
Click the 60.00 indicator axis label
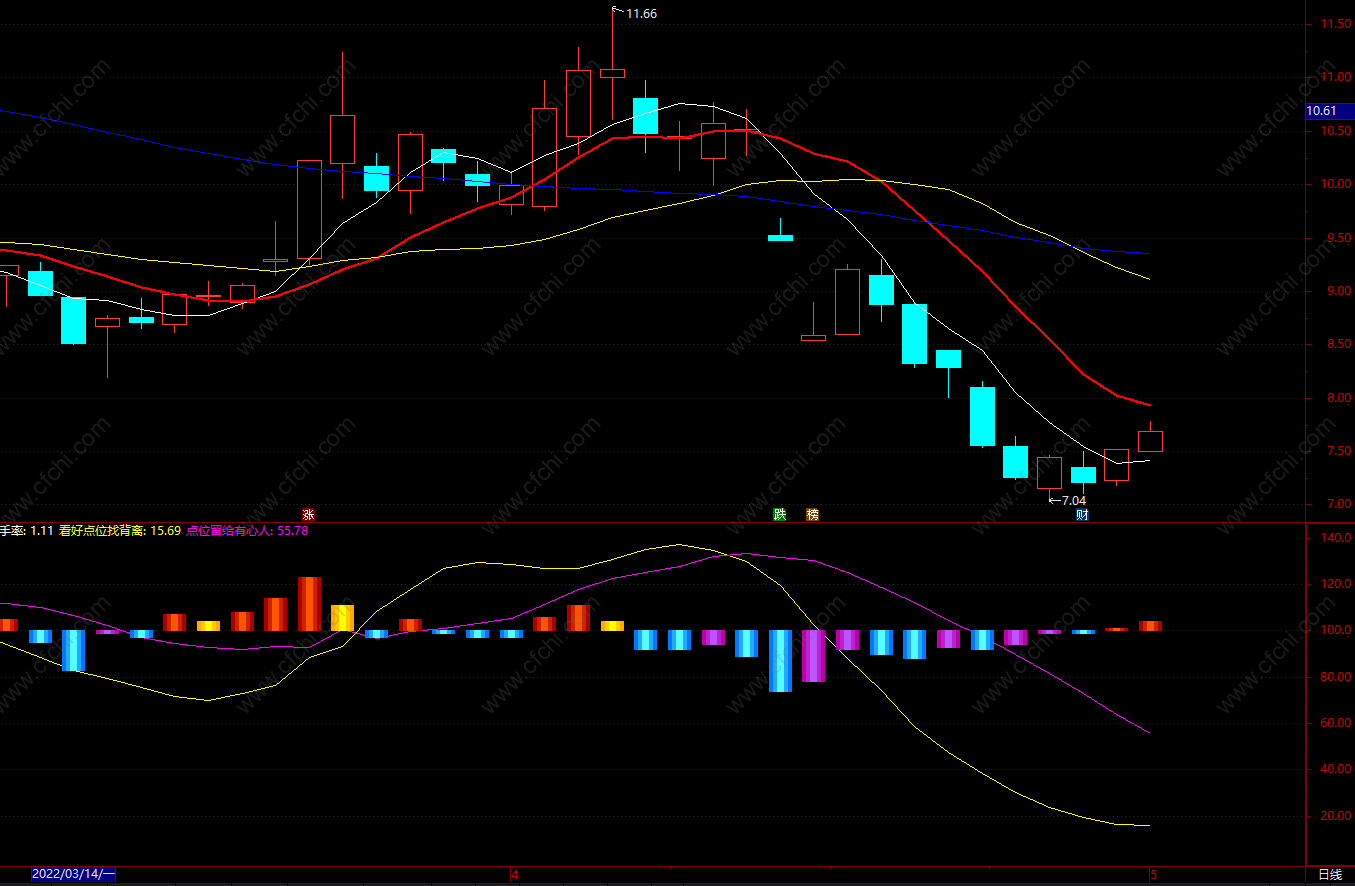[x=1336, y=724]
